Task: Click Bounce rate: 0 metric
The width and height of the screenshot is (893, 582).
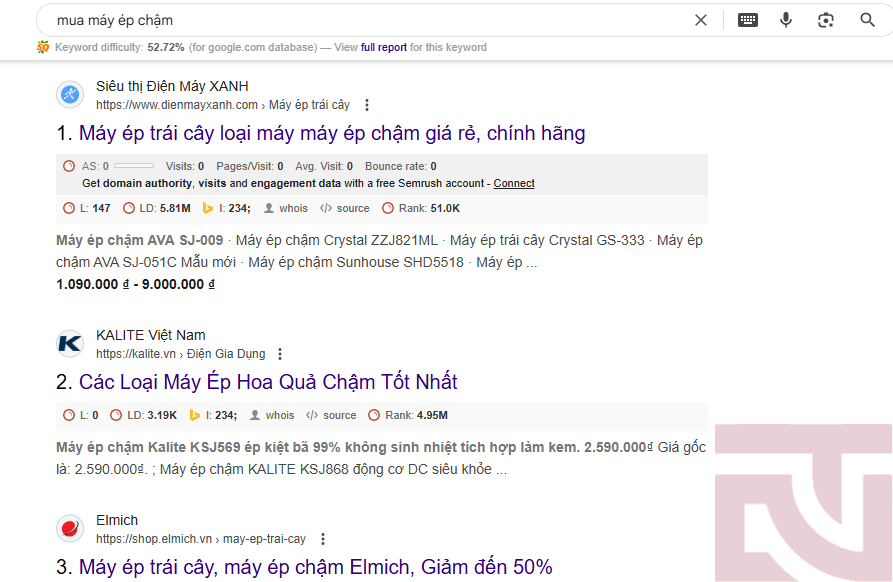Action: [400, 166]
